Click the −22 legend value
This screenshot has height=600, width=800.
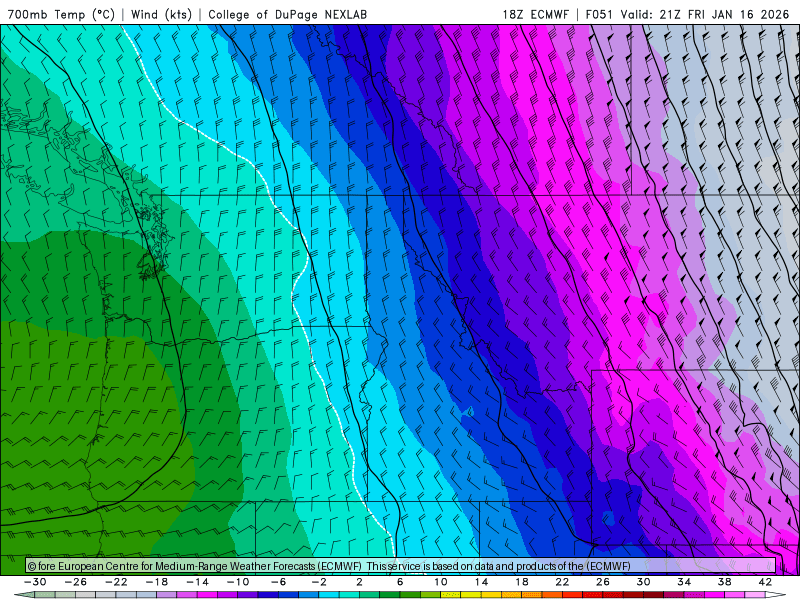(x=116, y=582)
